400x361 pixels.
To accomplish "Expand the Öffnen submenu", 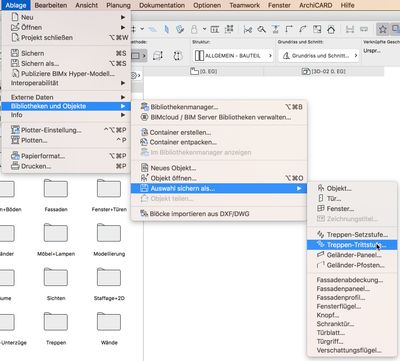I will coord(66,27).
